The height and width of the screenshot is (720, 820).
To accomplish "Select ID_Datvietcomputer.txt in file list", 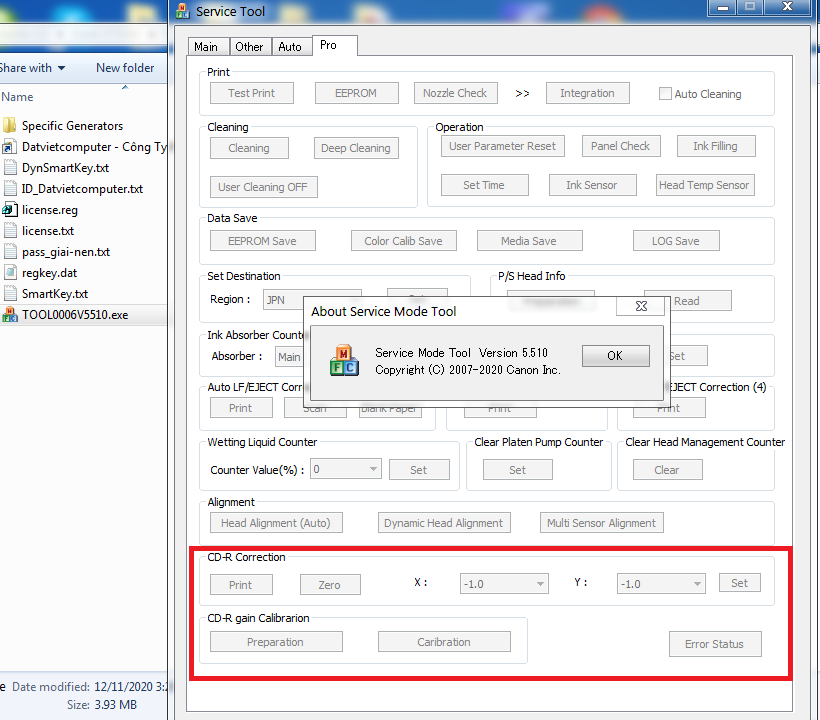I will [x=82, y=189].
